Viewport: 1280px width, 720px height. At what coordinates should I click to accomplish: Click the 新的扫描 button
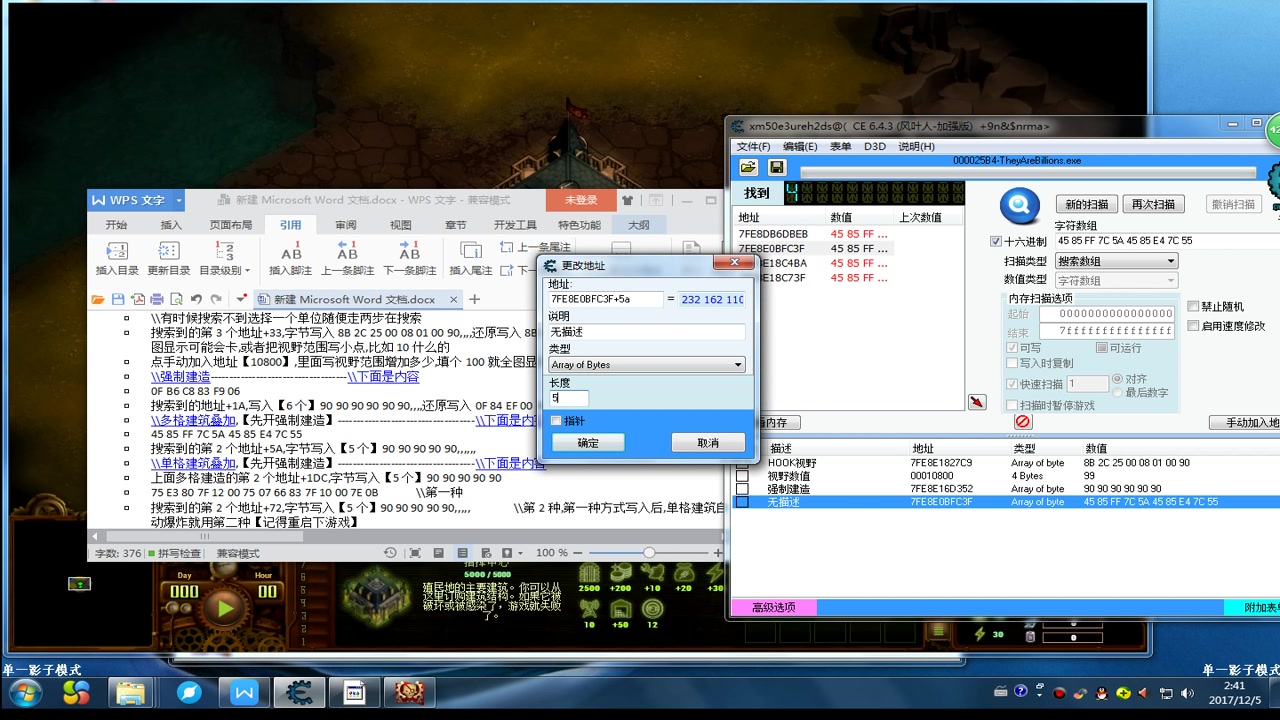(x=1085, y=204)
